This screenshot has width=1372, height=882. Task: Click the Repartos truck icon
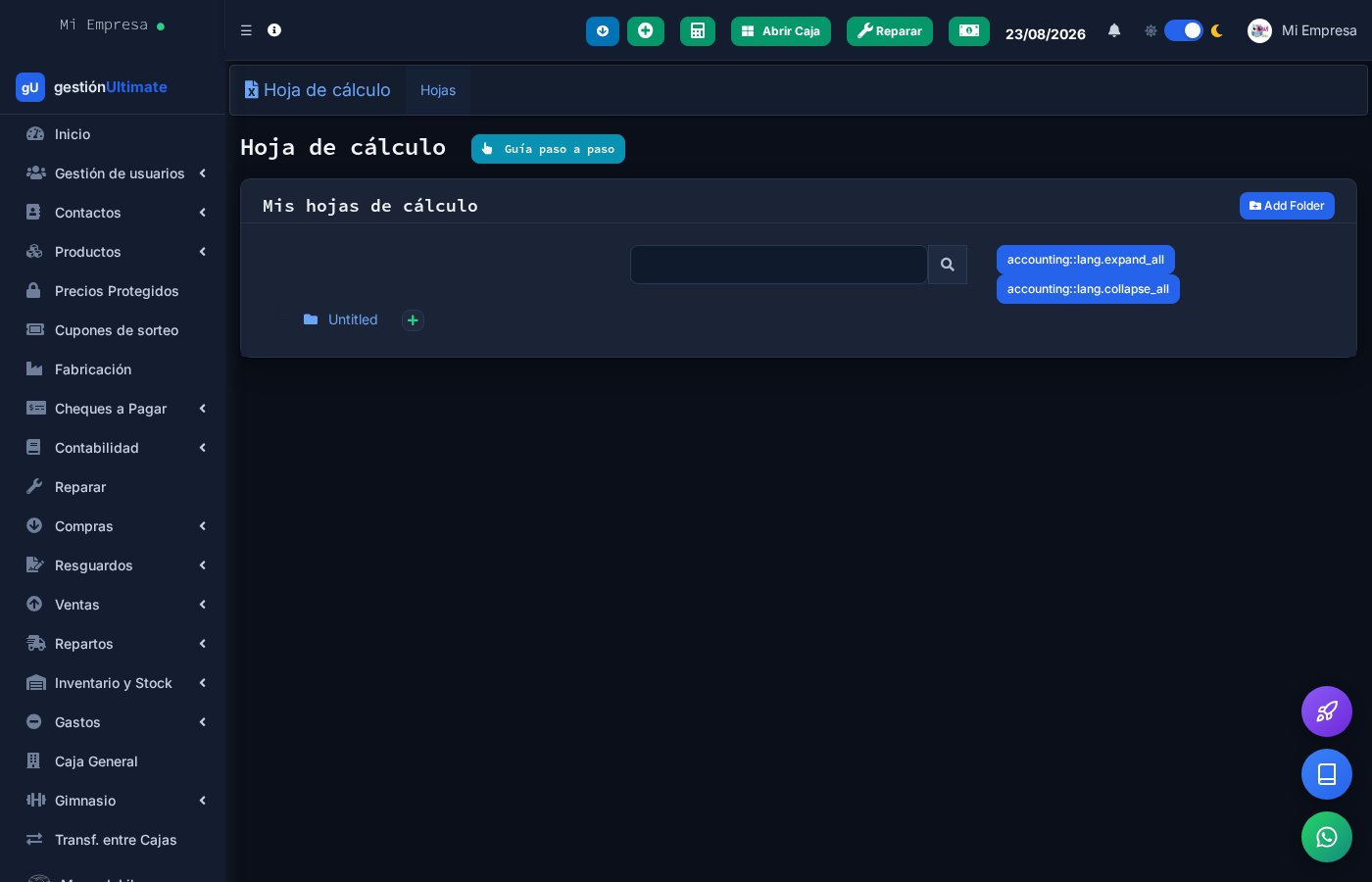tap(35, 643)
